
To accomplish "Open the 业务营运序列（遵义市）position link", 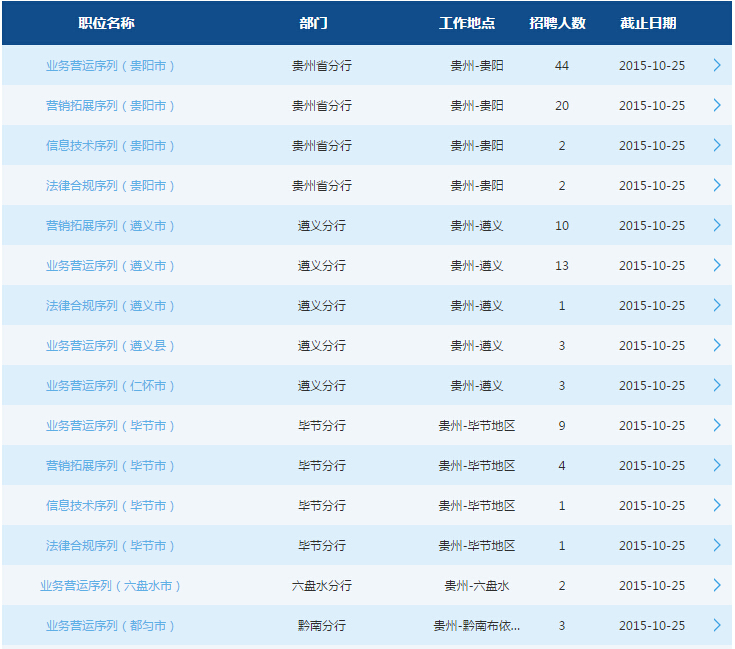I will 110,265.
